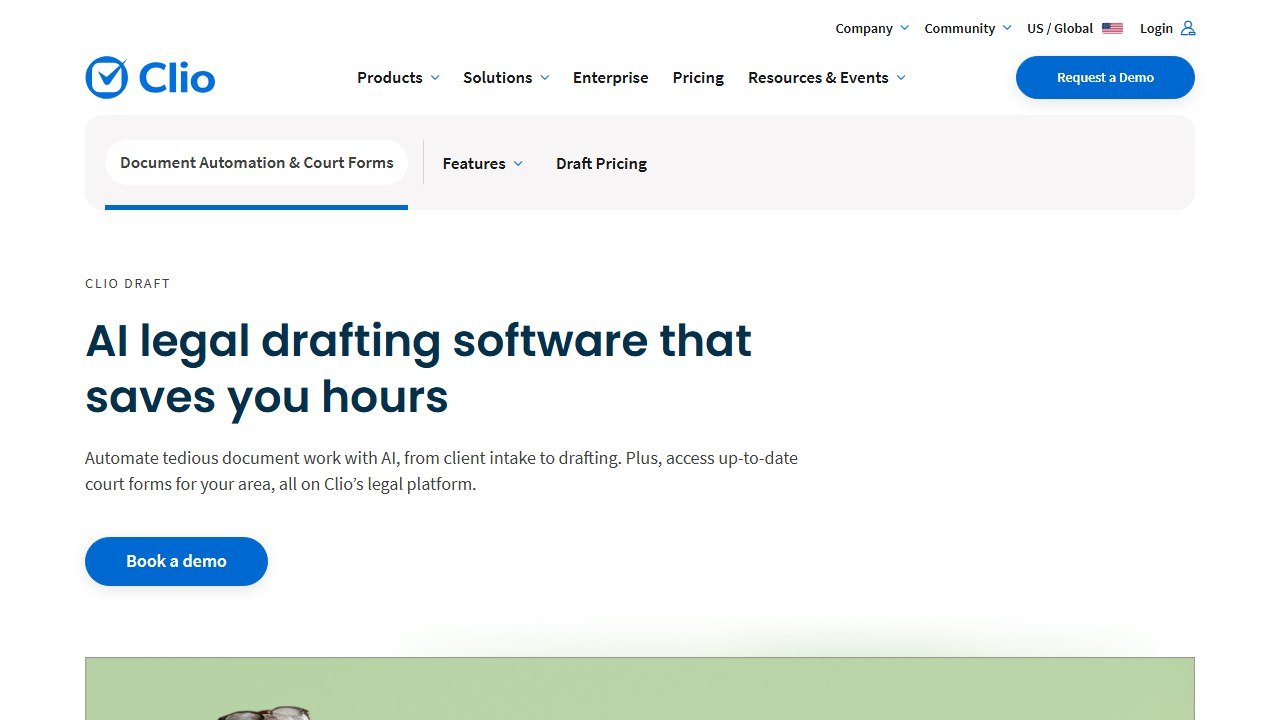Open the Products menu chevron
The height and width of the screenshot is (720, 1280).
(x=435, y=78)
